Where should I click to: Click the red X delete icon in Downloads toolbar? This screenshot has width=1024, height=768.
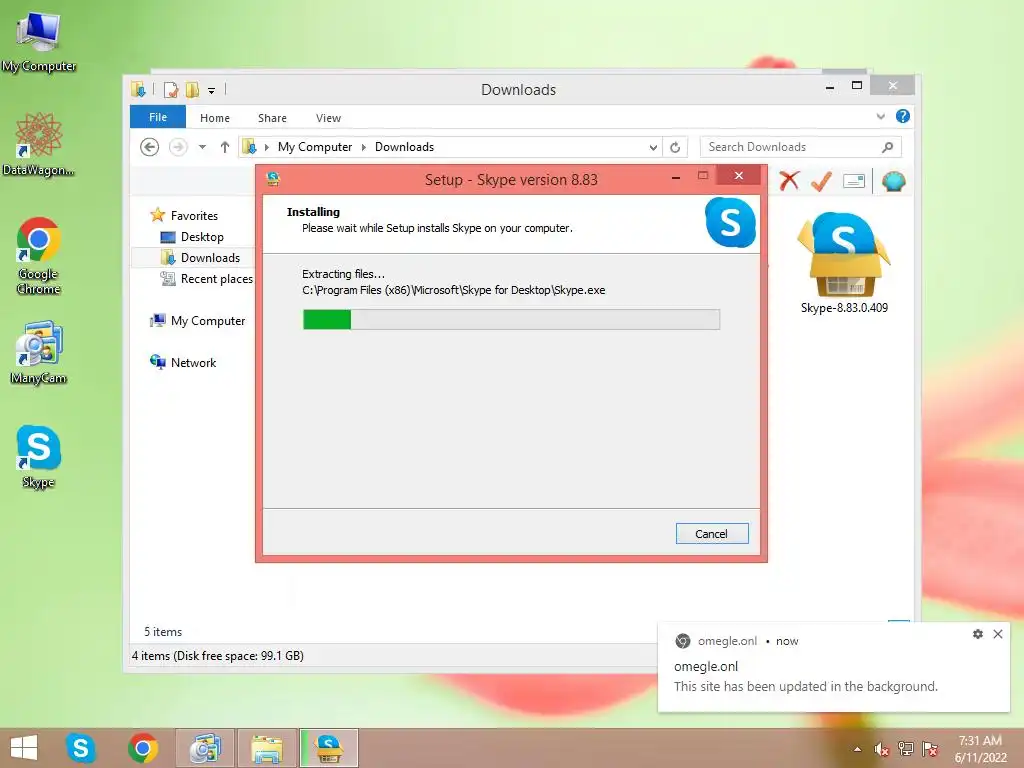(x=789, y=181)
